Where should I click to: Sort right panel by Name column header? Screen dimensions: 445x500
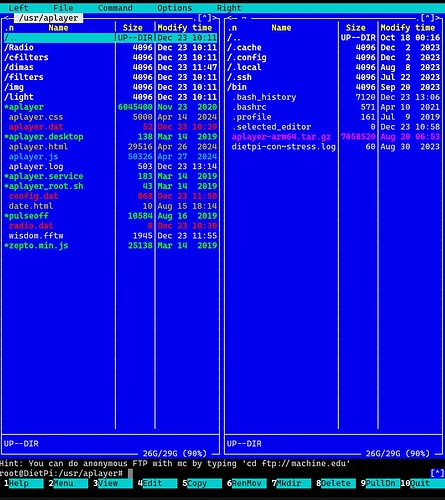[281, 28]
